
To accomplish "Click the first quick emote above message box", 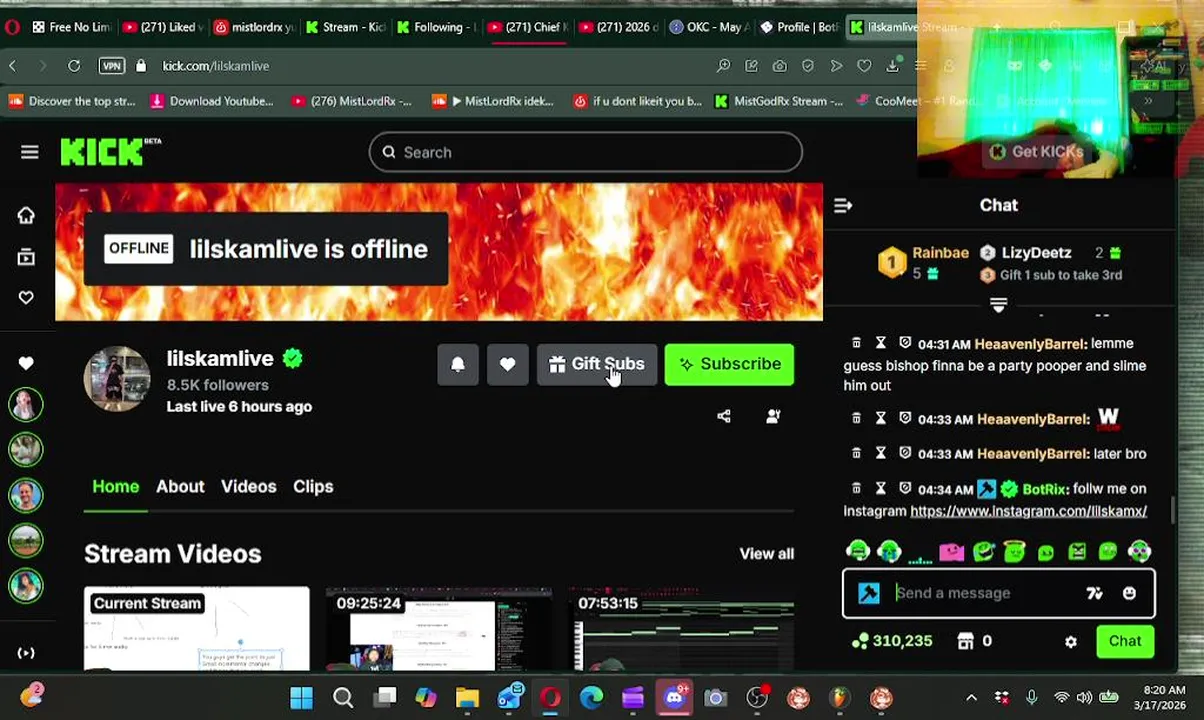I will tap(857, 551).
